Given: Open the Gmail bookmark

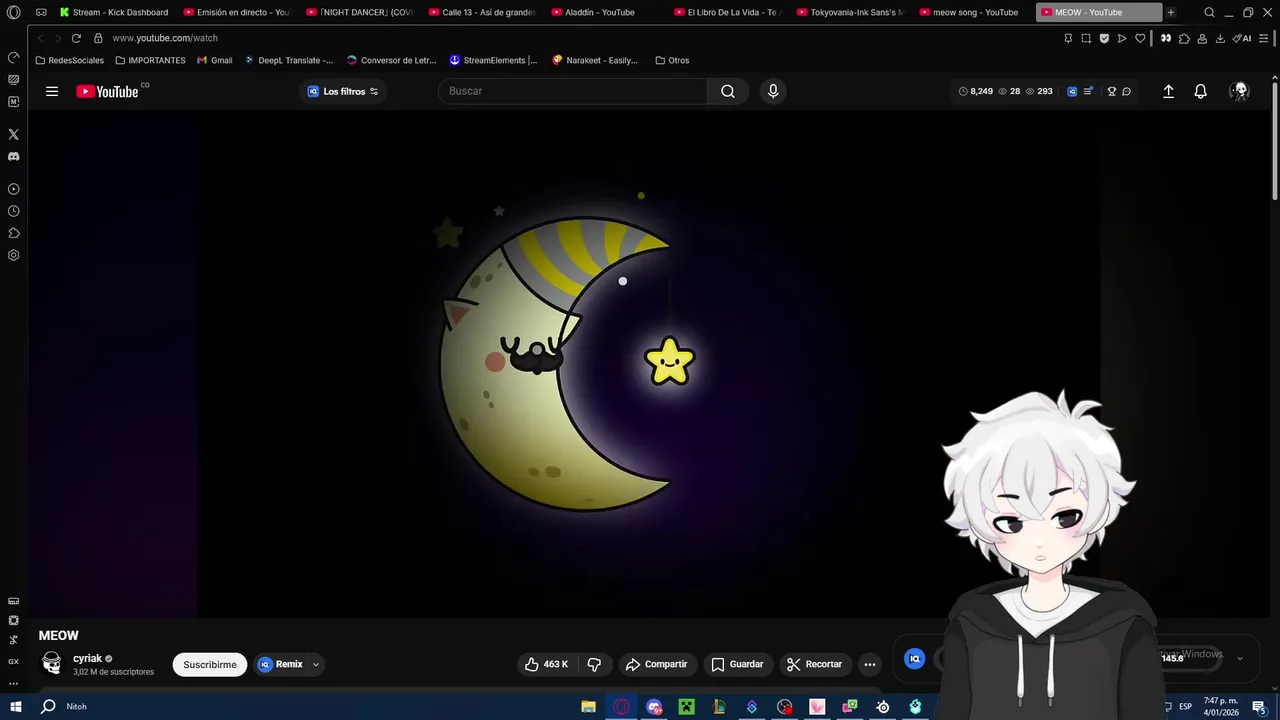Looking at the screenshot, I should click(215, 60).
